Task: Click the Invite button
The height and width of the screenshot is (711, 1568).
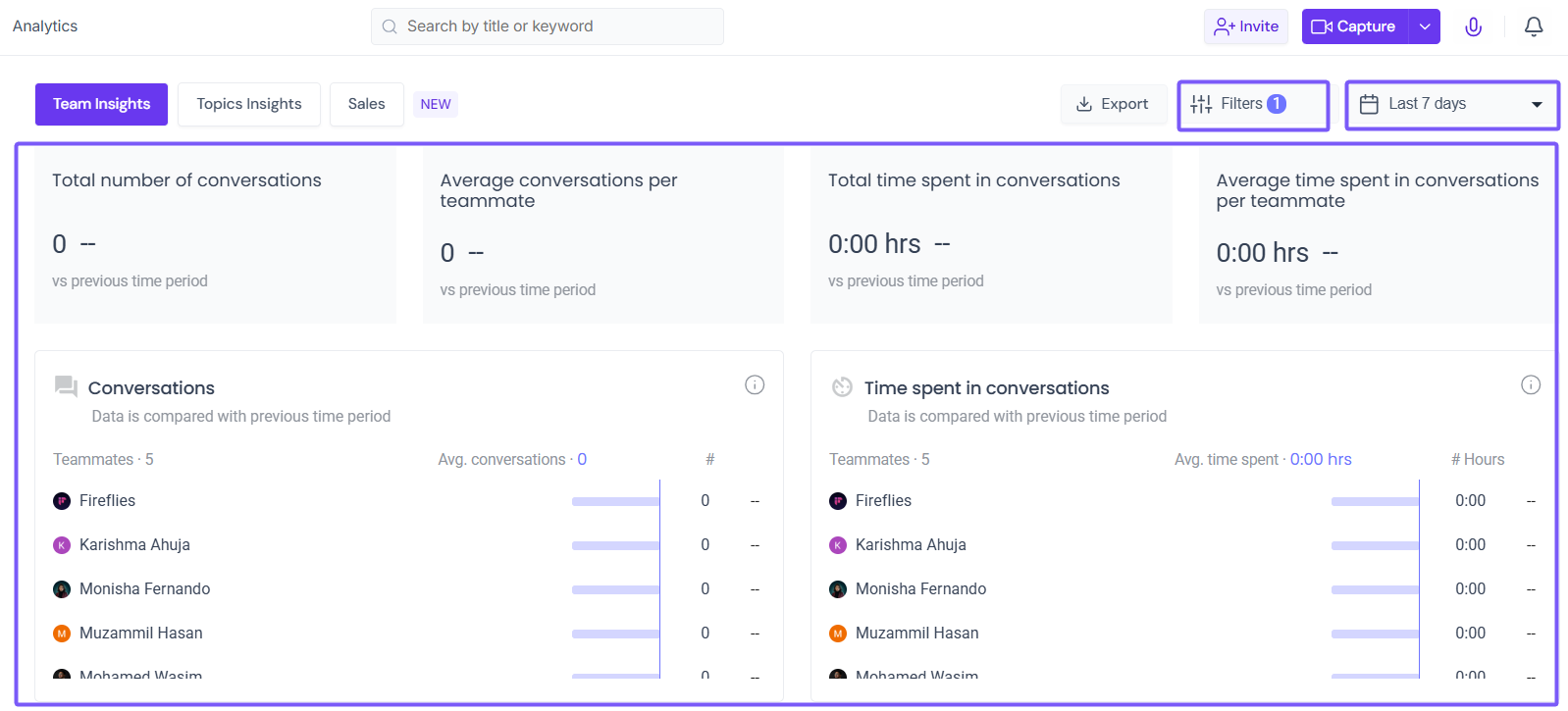Action: point(1246,26)
